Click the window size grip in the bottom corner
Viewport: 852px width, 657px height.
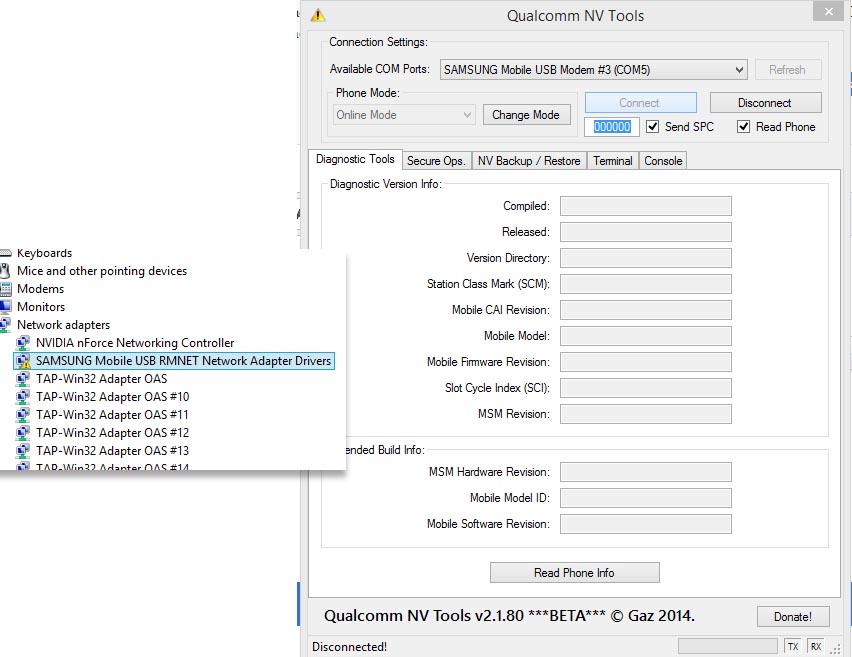(x=835, y=648)
